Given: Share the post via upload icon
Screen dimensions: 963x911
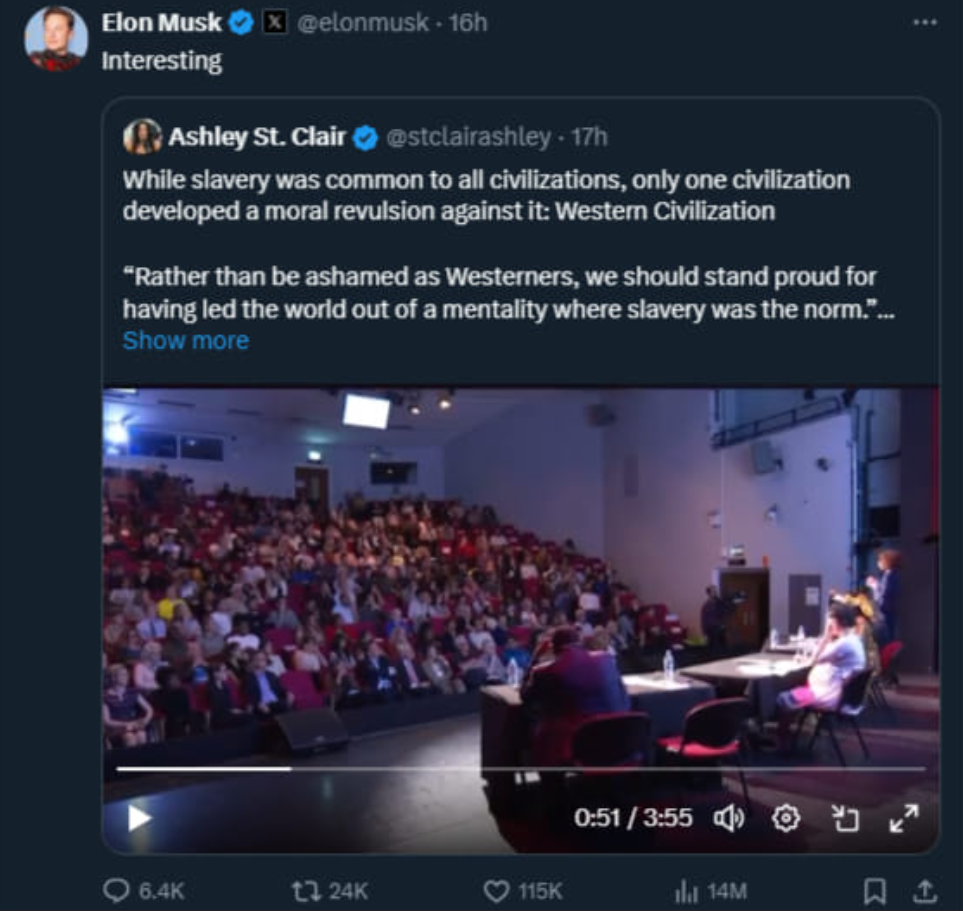Looking at the screenshot, I should (926, 890).
